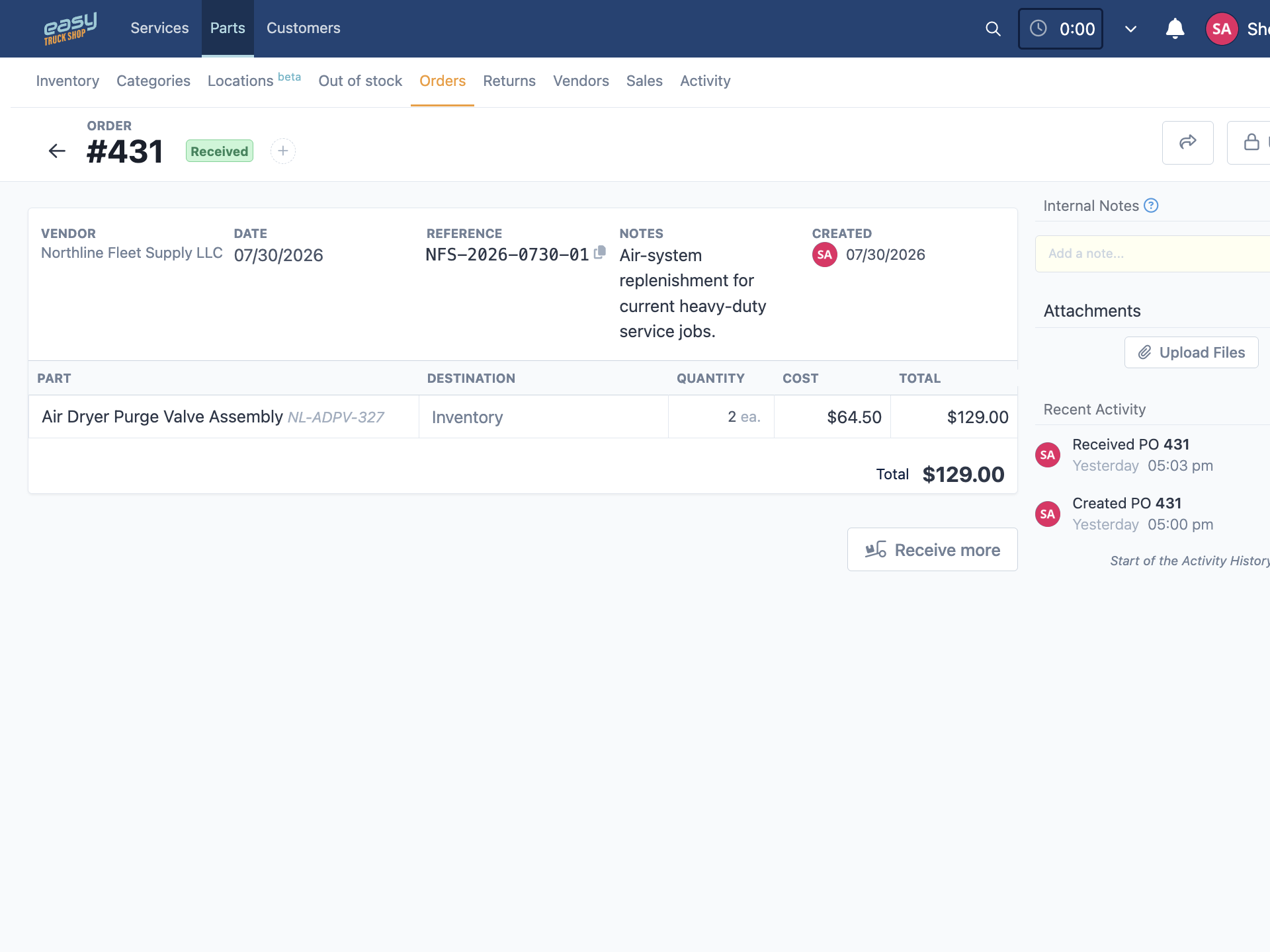Click the 2 ea. quantity cell

tap(721, 416)
